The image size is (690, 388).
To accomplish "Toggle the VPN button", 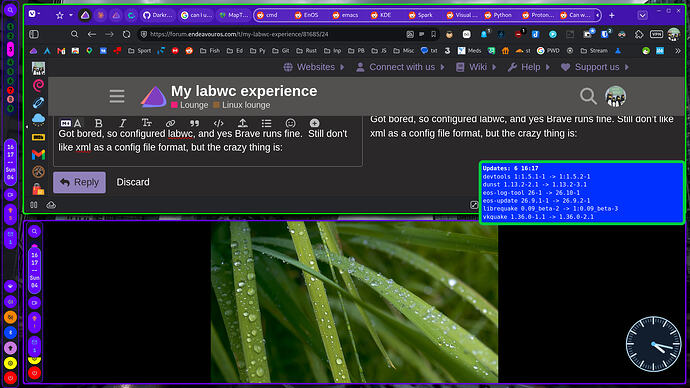I will 656,34.
